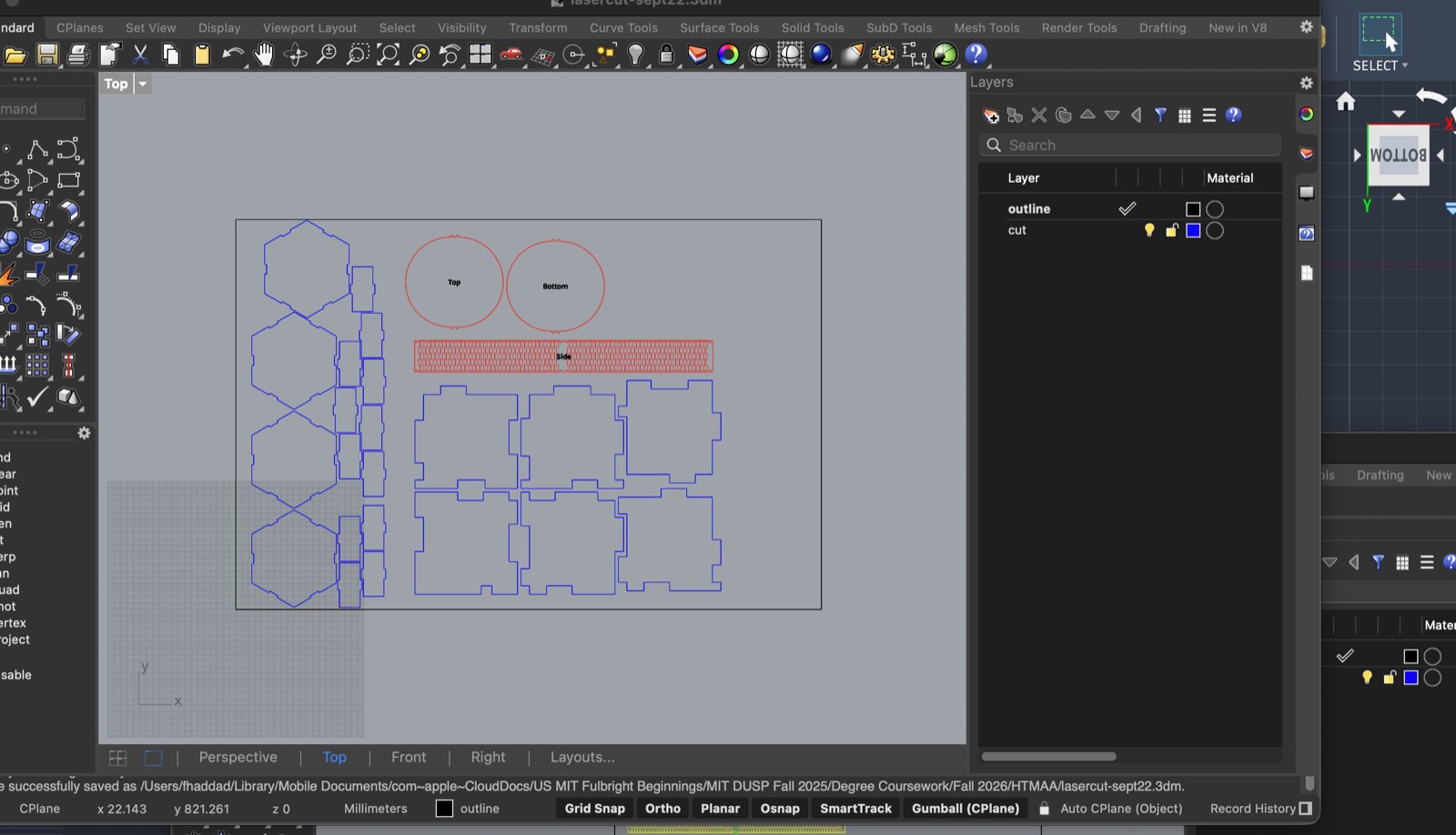This screenshot has height=835, width=1456.
Task: Toggle Osnap in status bar
Action: pos(780,809)
